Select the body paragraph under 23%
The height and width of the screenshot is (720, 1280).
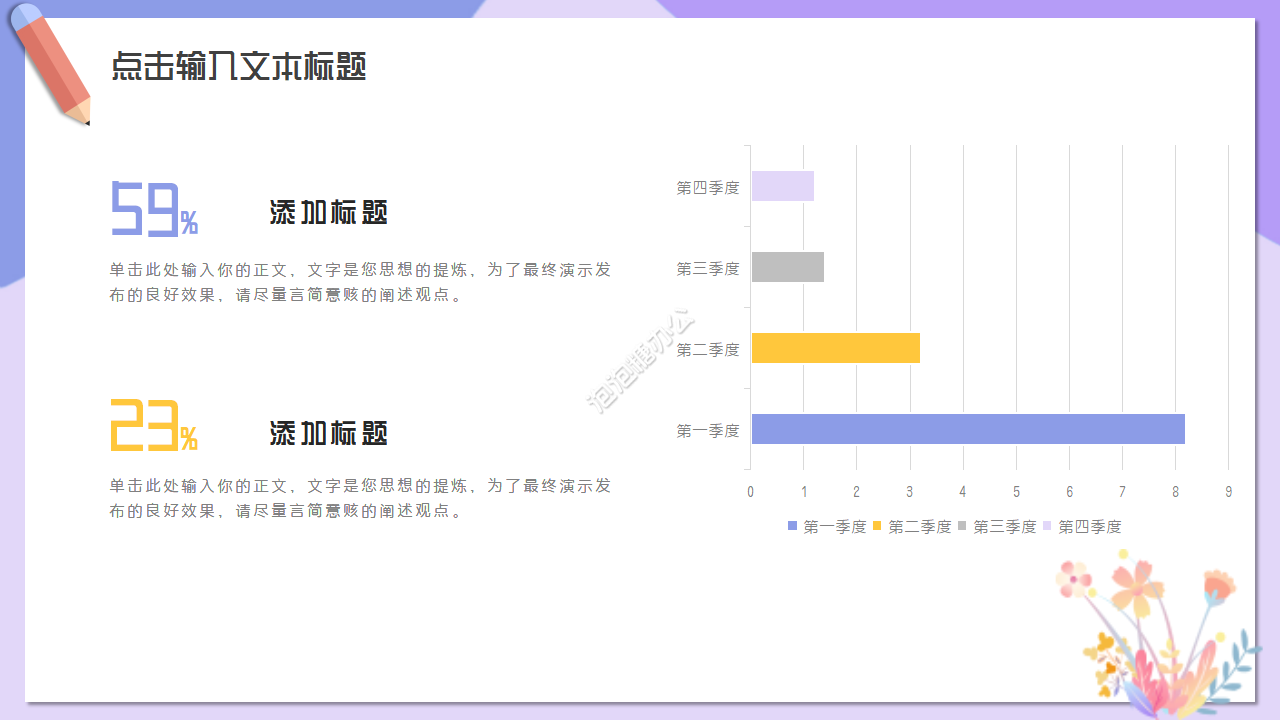click(360, 498)
